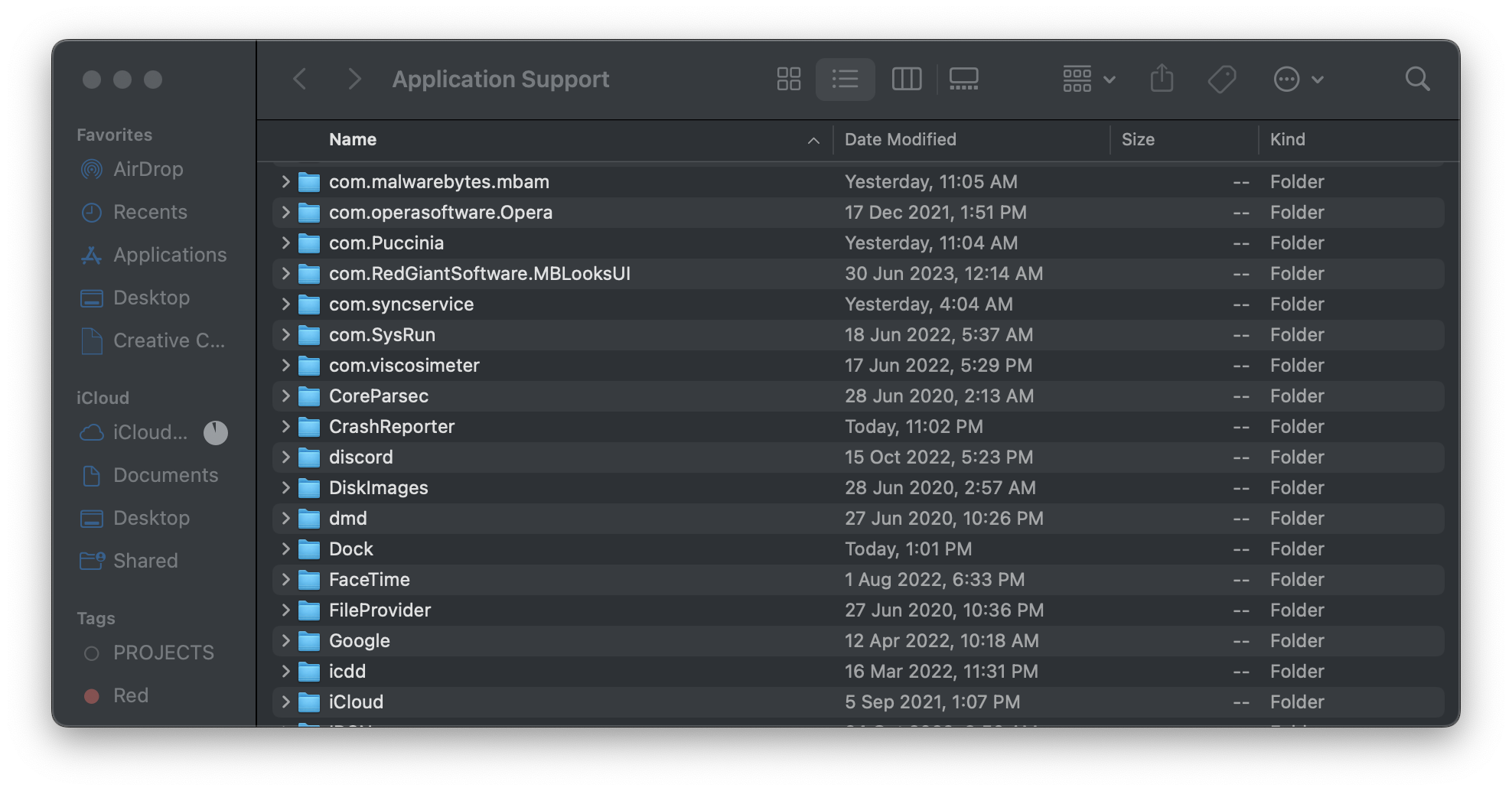
Task: Open the Group By dropdown
Action: (1088, 79)
